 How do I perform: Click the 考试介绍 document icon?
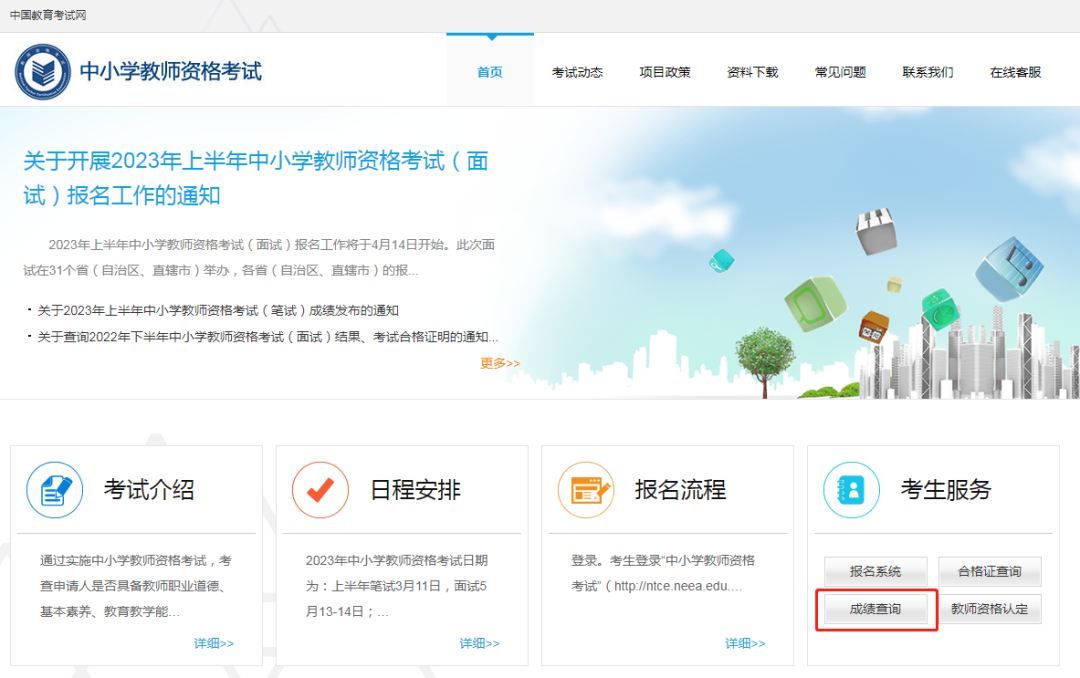(54, 490)
